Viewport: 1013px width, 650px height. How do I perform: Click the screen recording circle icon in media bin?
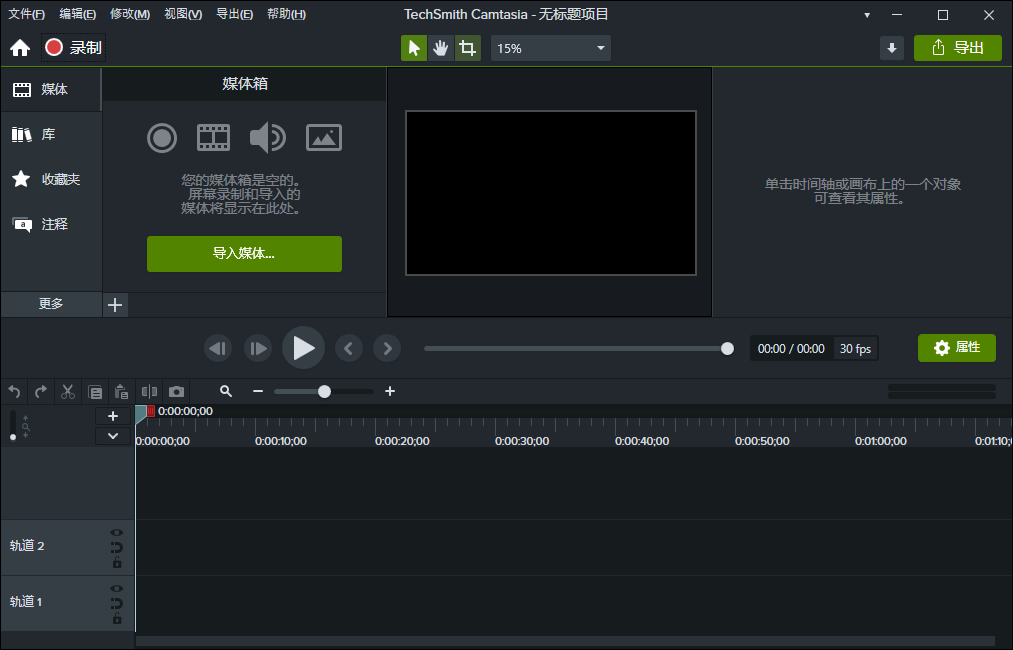[162, 138]
